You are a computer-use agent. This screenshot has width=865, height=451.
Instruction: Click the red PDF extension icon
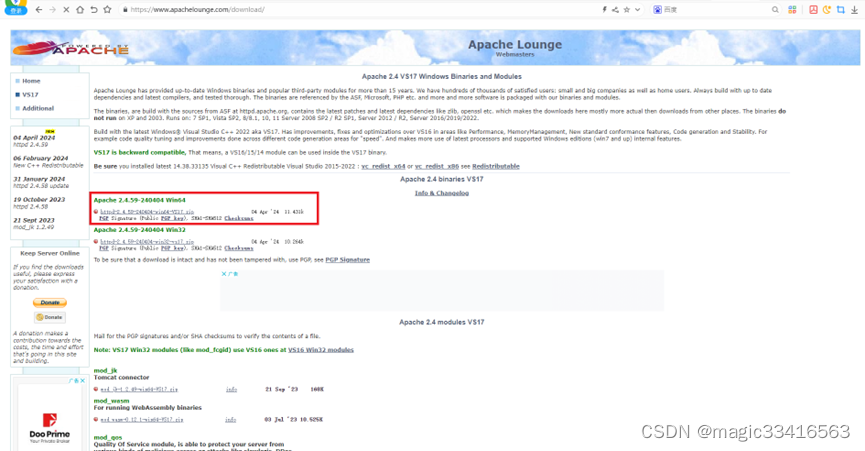[x=813, y=9]
